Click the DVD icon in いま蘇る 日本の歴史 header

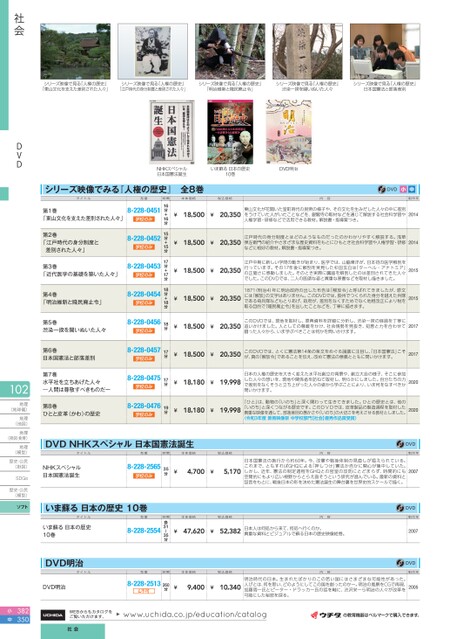click(406, 508)
